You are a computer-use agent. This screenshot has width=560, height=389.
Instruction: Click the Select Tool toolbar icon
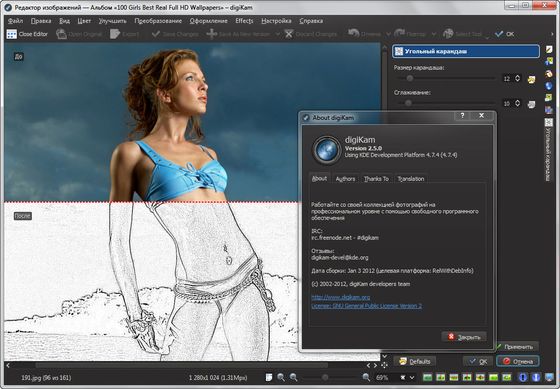pos(448,34)
